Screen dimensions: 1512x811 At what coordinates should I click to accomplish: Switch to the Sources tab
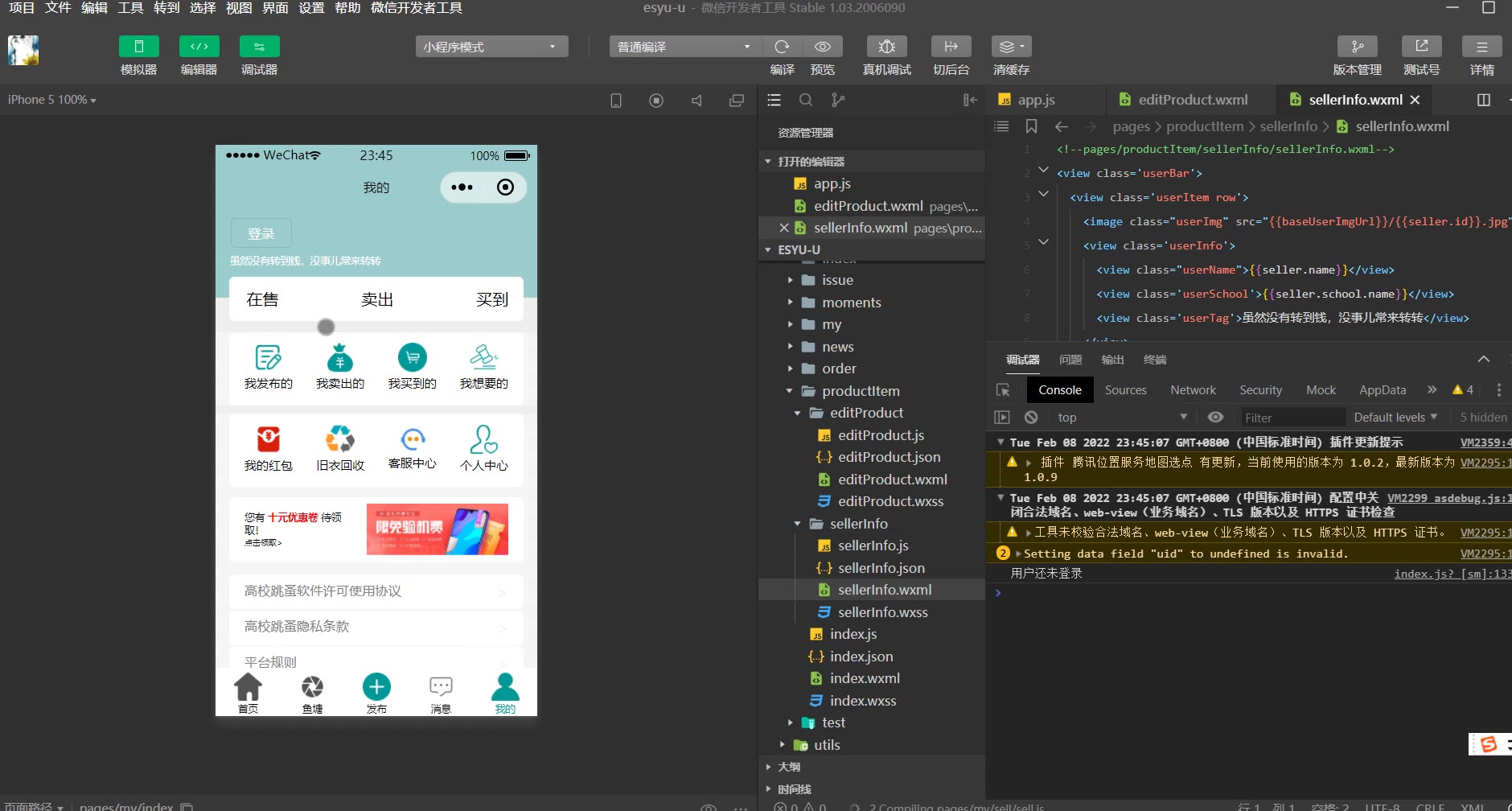(x=1125, y=389)
